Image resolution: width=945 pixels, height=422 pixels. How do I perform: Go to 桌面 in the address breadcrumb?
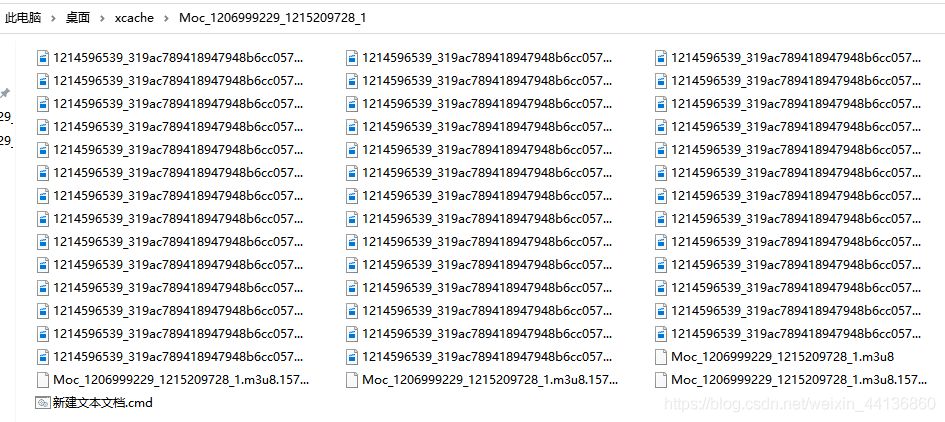coord(78,18)
